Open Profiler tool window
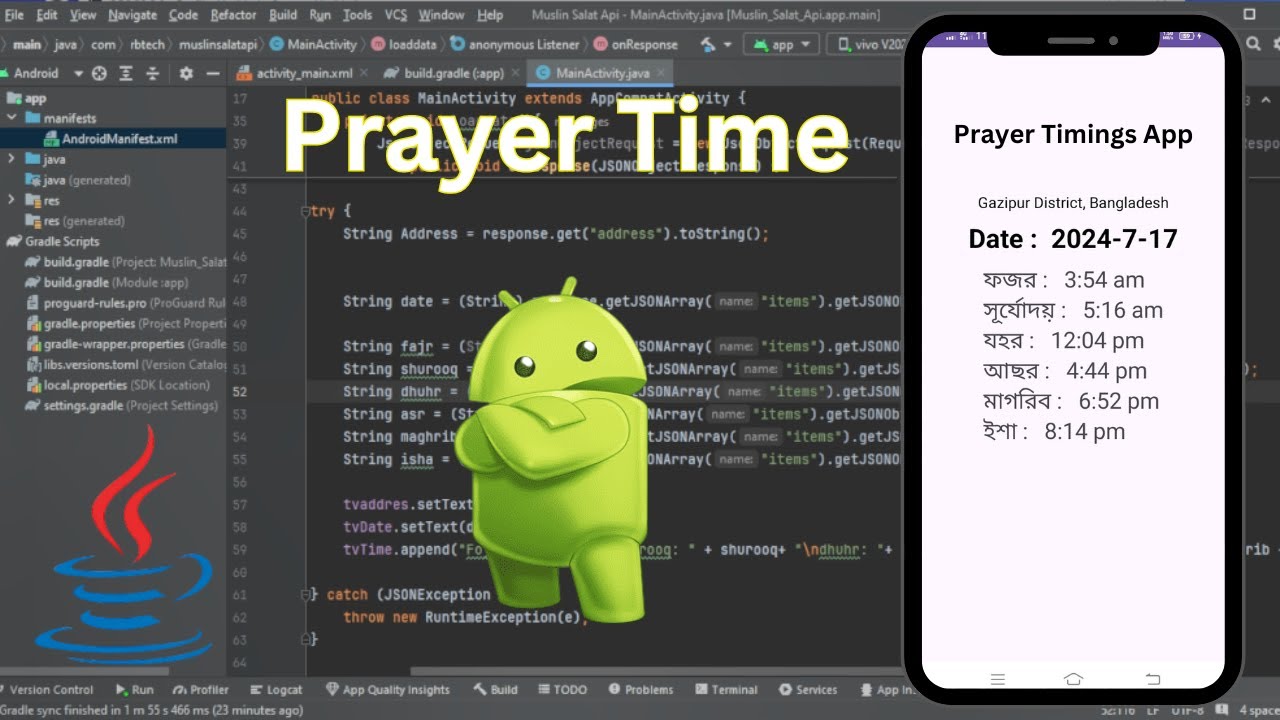The image size is (1280, 720). click(x=201, y=690)
